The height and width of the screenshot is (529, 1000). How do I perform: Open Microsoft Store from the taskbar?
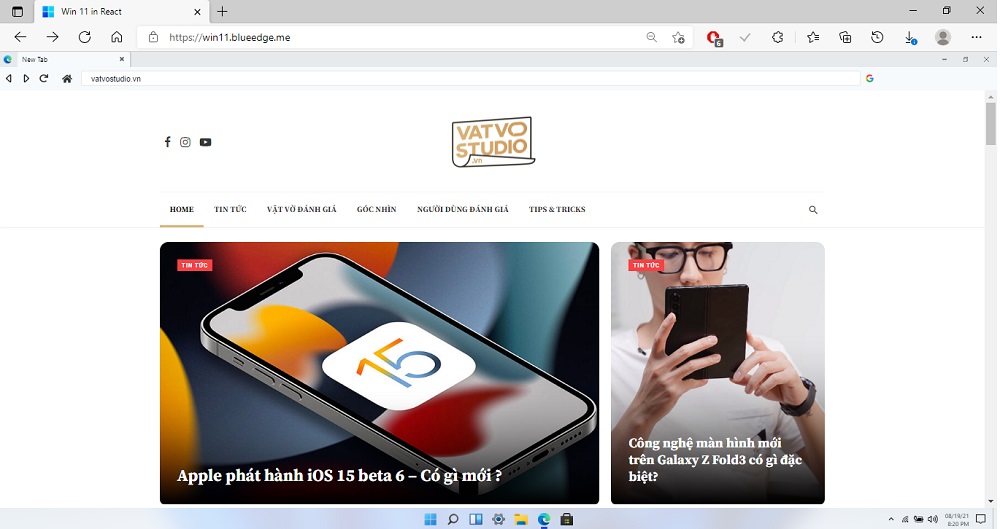[x=566, y=519]
